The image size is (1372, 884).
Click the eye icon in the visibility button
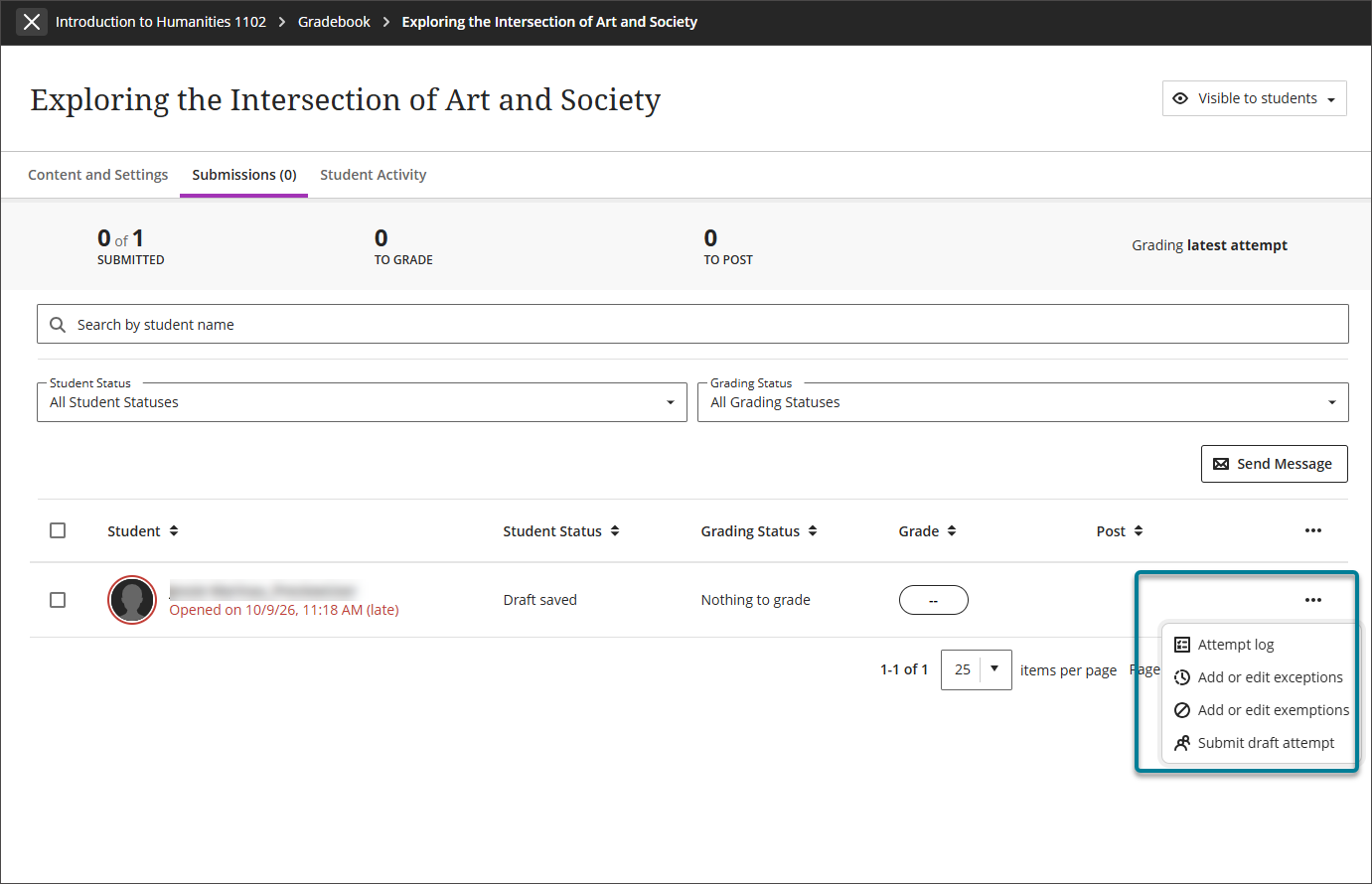pos(1180,98)
